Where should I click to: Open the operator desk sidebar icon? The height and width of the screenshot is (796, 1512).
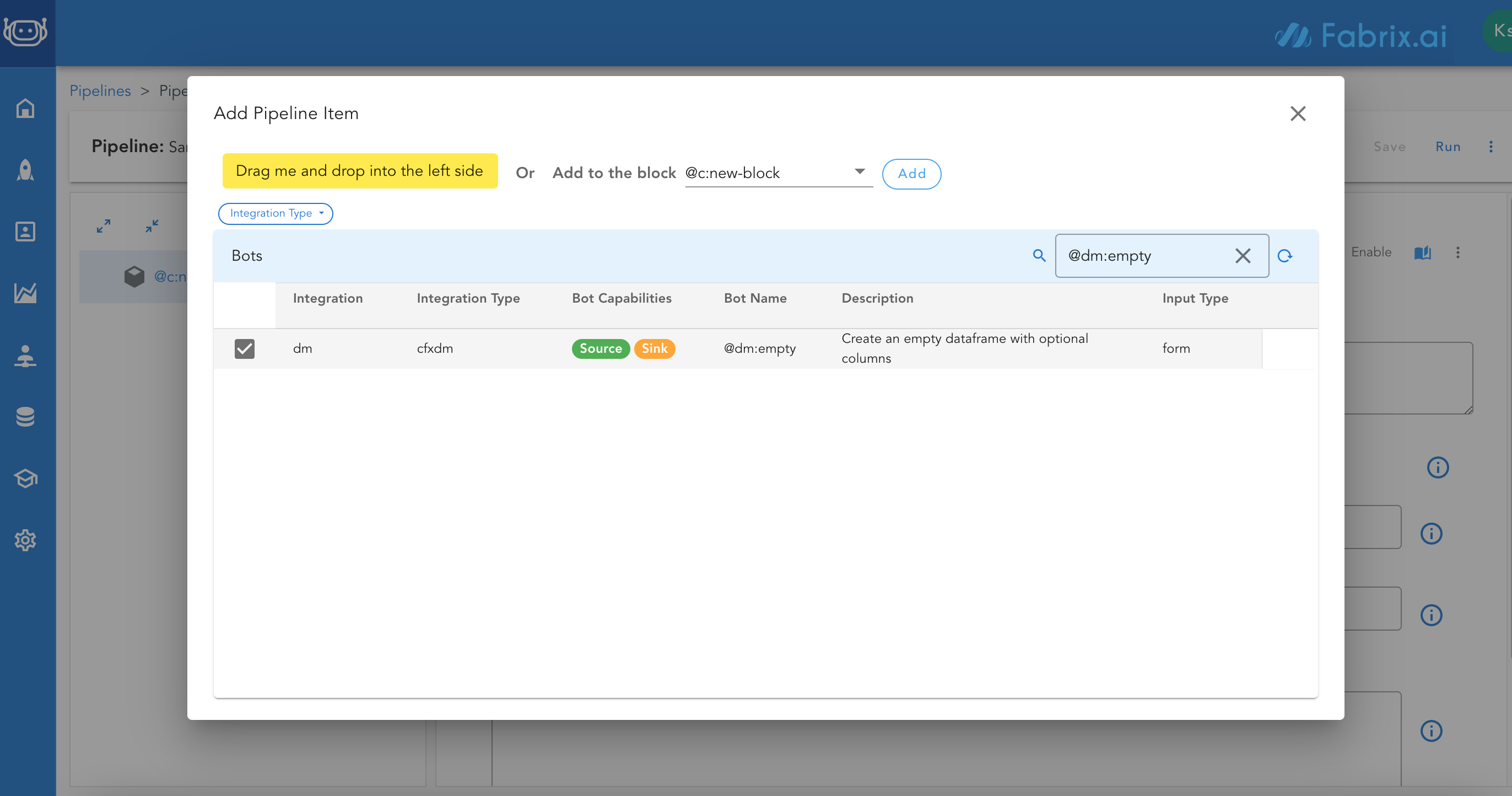(x=25, y=355)
